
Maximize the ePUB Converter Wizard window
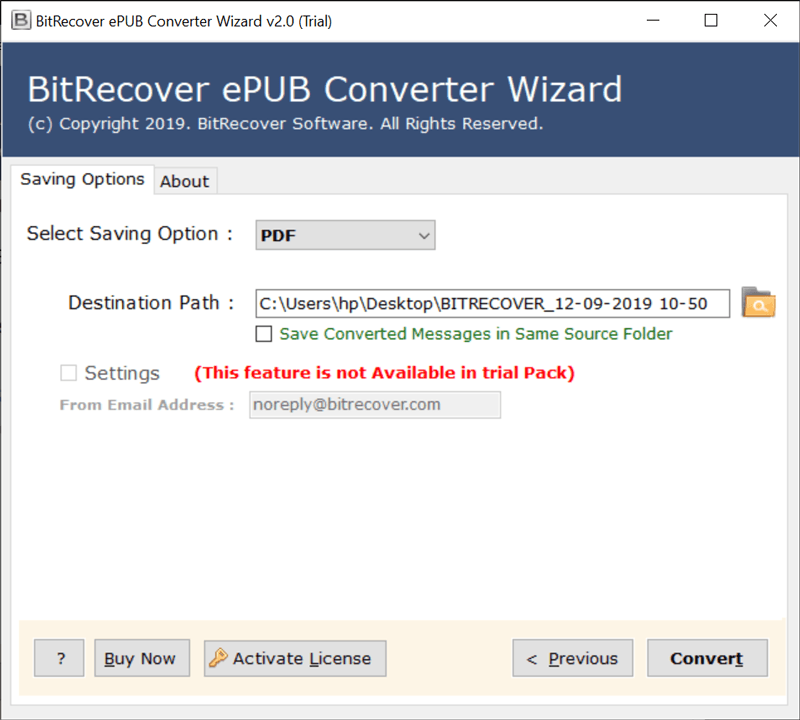[x=711, y=20]
